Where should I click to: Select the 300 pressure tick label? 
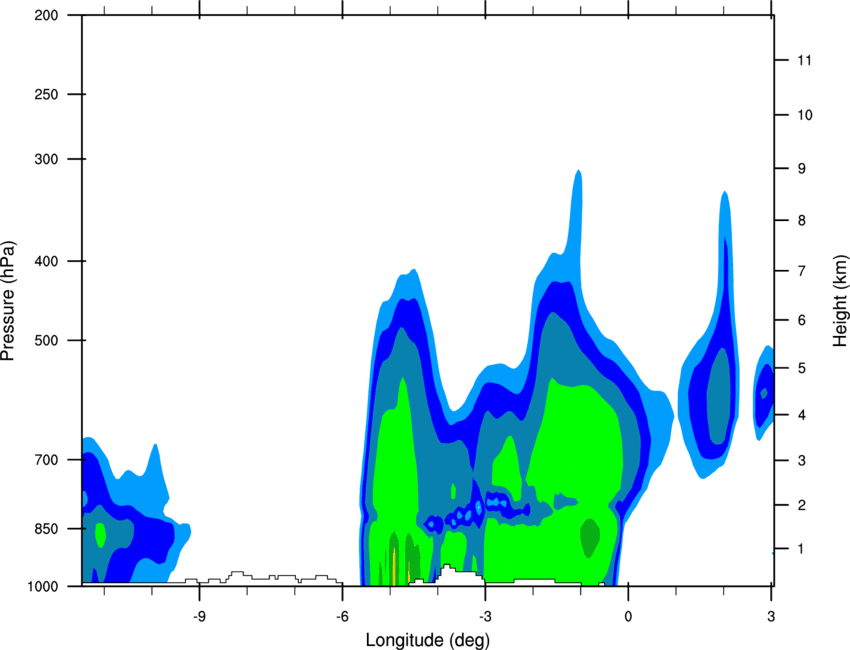(46, 159)
